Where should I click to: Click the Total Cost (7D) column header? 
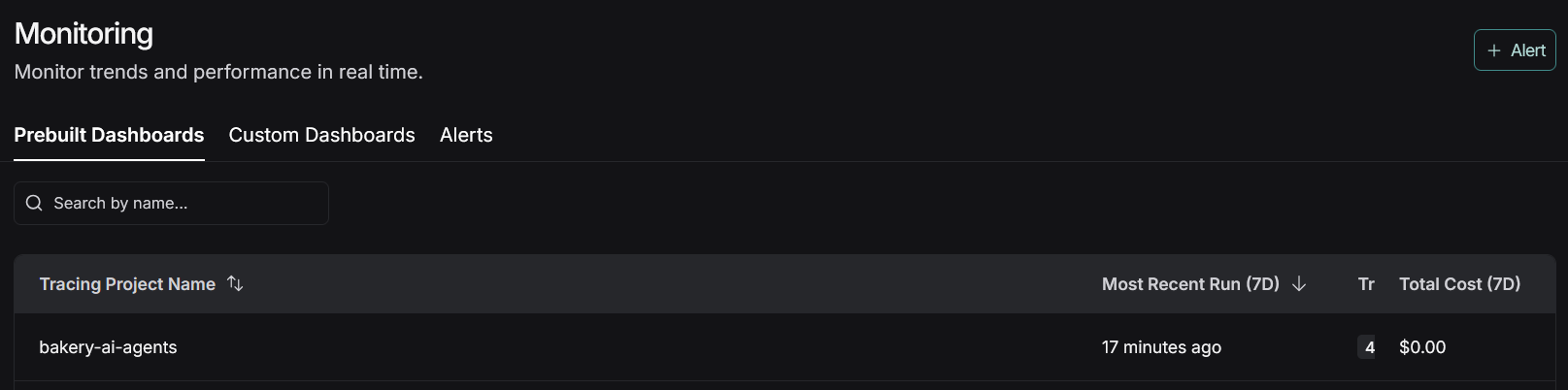[1459, 284]
